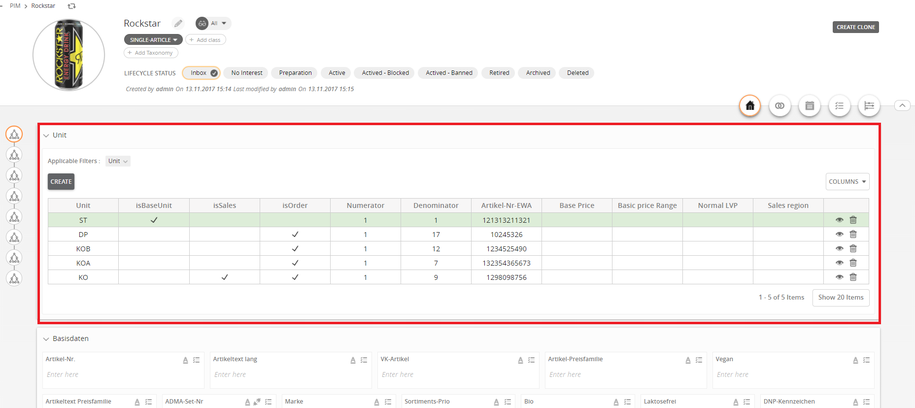Image resolution: width=915 pixels, height=408 pixels.
Task: View the KO row via eye icon
Action: click(839, 277)
